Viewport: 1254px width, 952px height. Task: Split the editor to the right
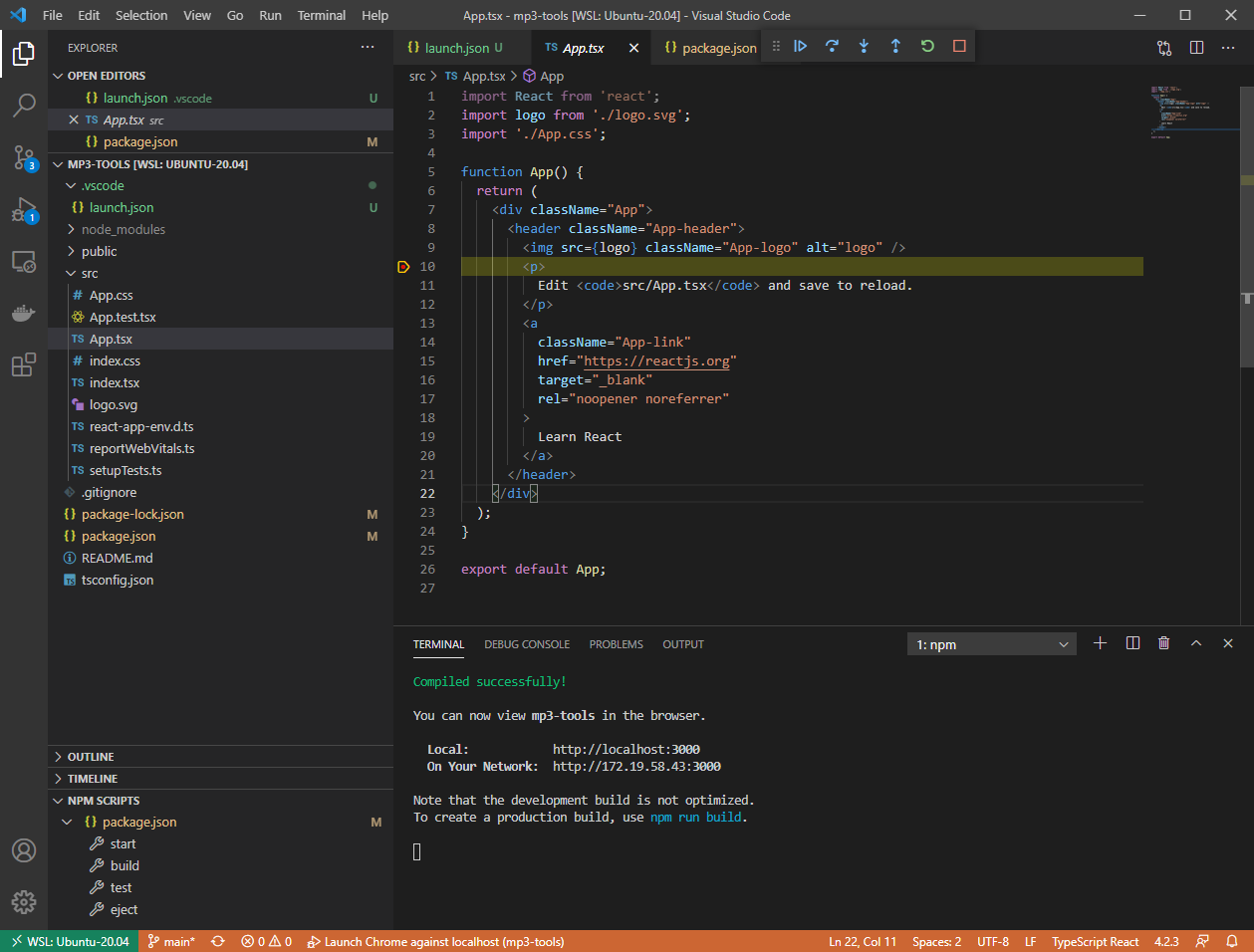click(x=1196, y=48)
